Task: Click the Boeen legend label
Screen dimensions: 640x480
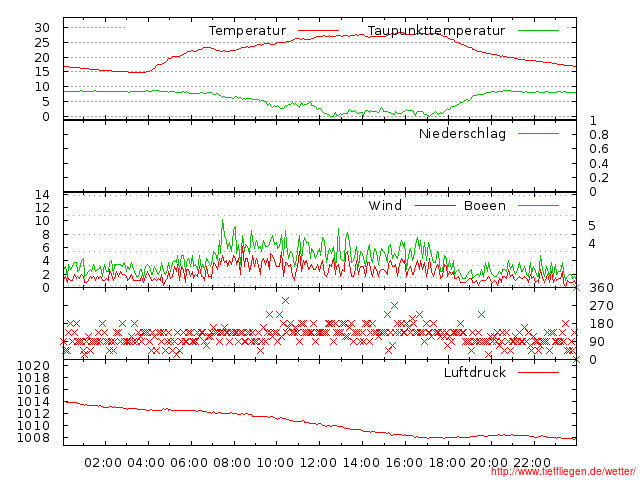Action: click(x=485, y=205)
